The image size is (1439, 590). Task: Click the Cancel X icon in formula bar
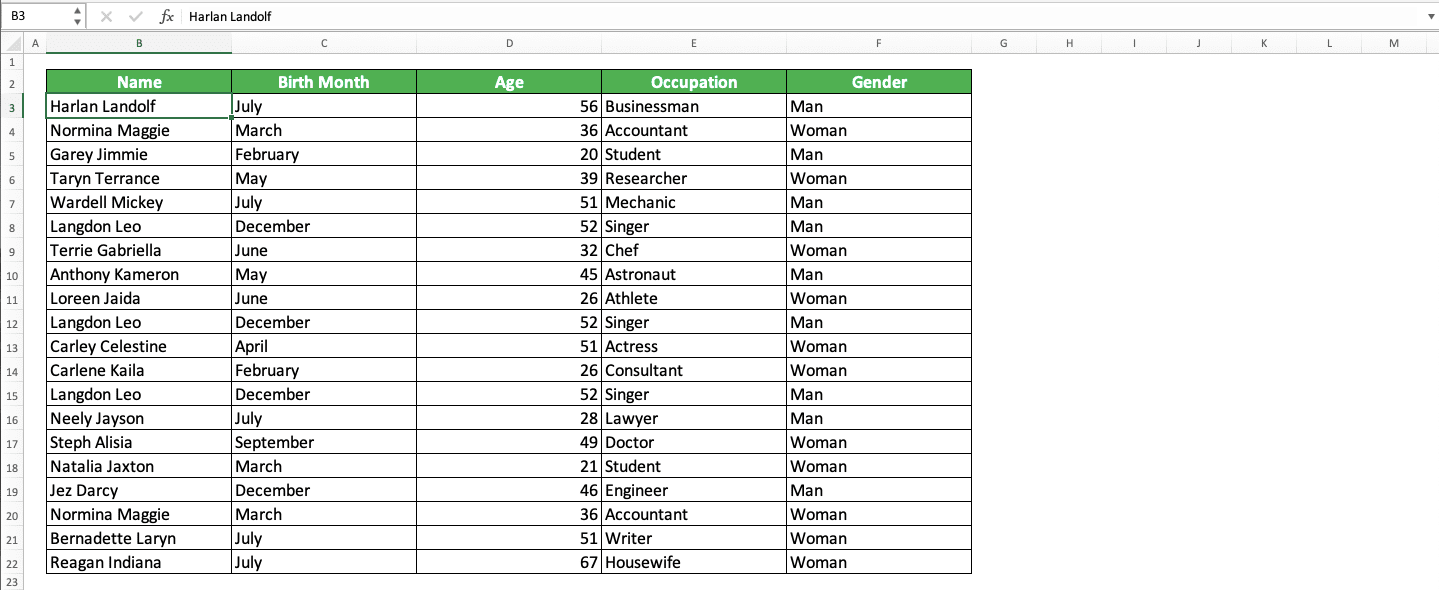[x=107, y=17]
